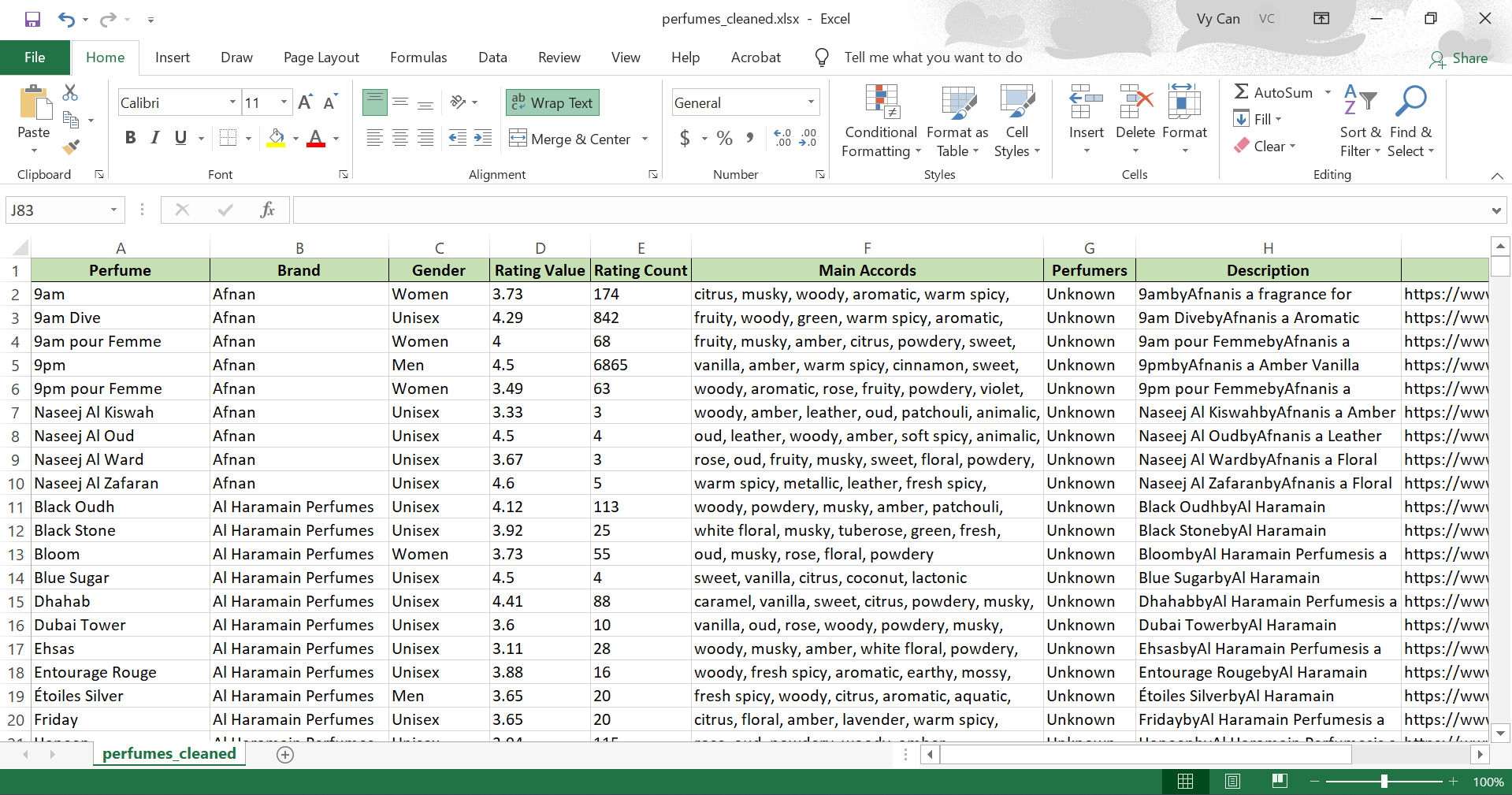The height and width of the screenshot is (795, 1512).
Task: Click the Format Painter brush icon
Action: click(71, 147)
